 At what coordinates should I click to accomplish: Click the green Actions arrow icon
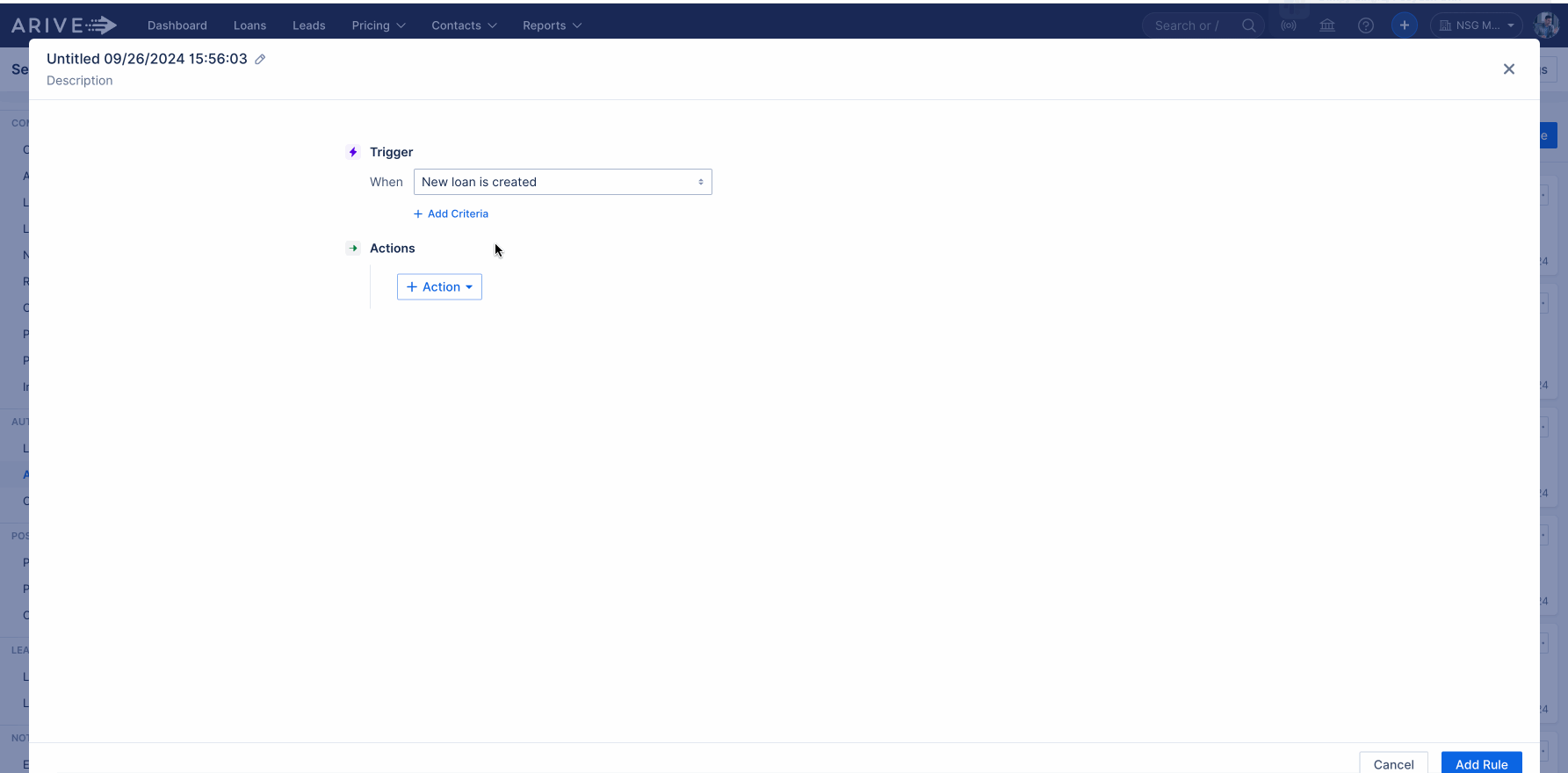coord(353,249)
